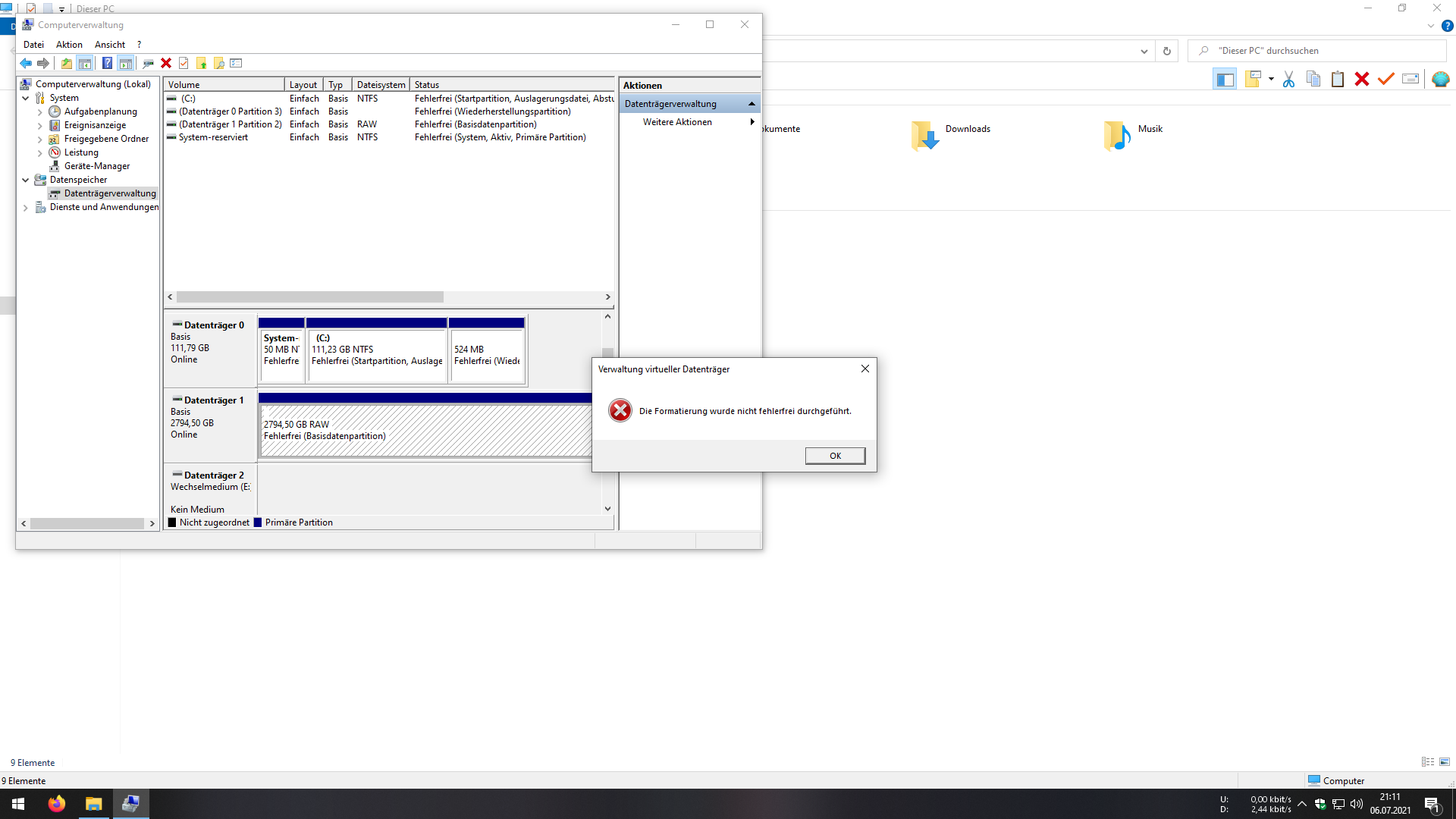
Task: Click the scissors Cut icon
Action: click(1288, 79)
